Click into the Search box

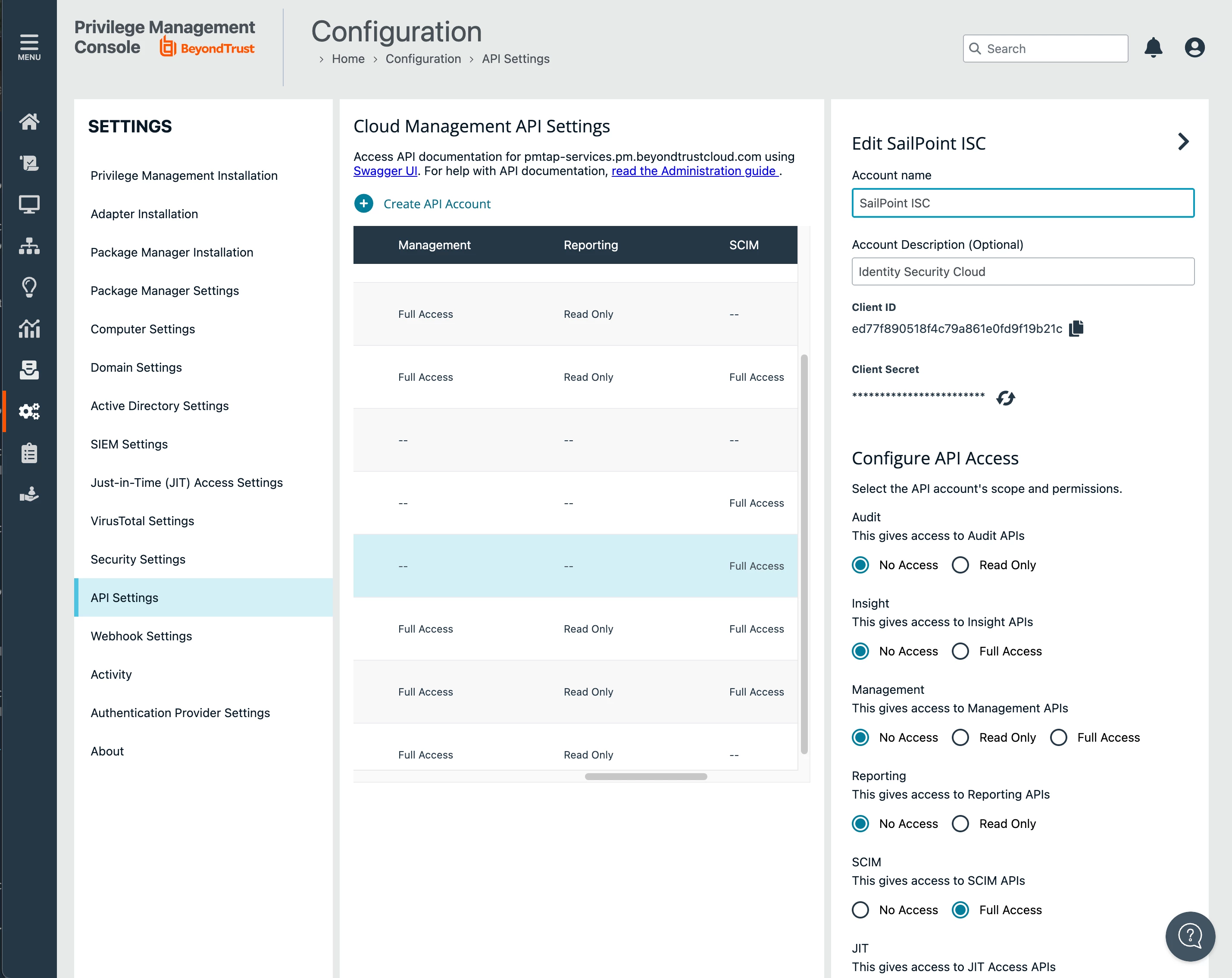pyautogui.click(x=1046, y=49)
